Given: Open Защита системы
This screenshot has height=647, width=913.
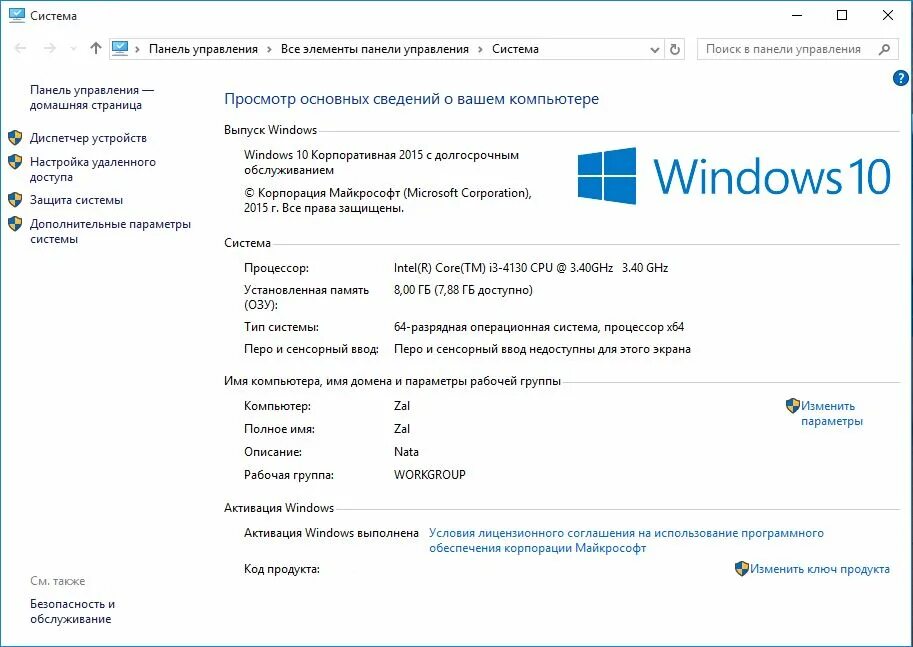Looking at the screenshot, I should coord(76,200).
